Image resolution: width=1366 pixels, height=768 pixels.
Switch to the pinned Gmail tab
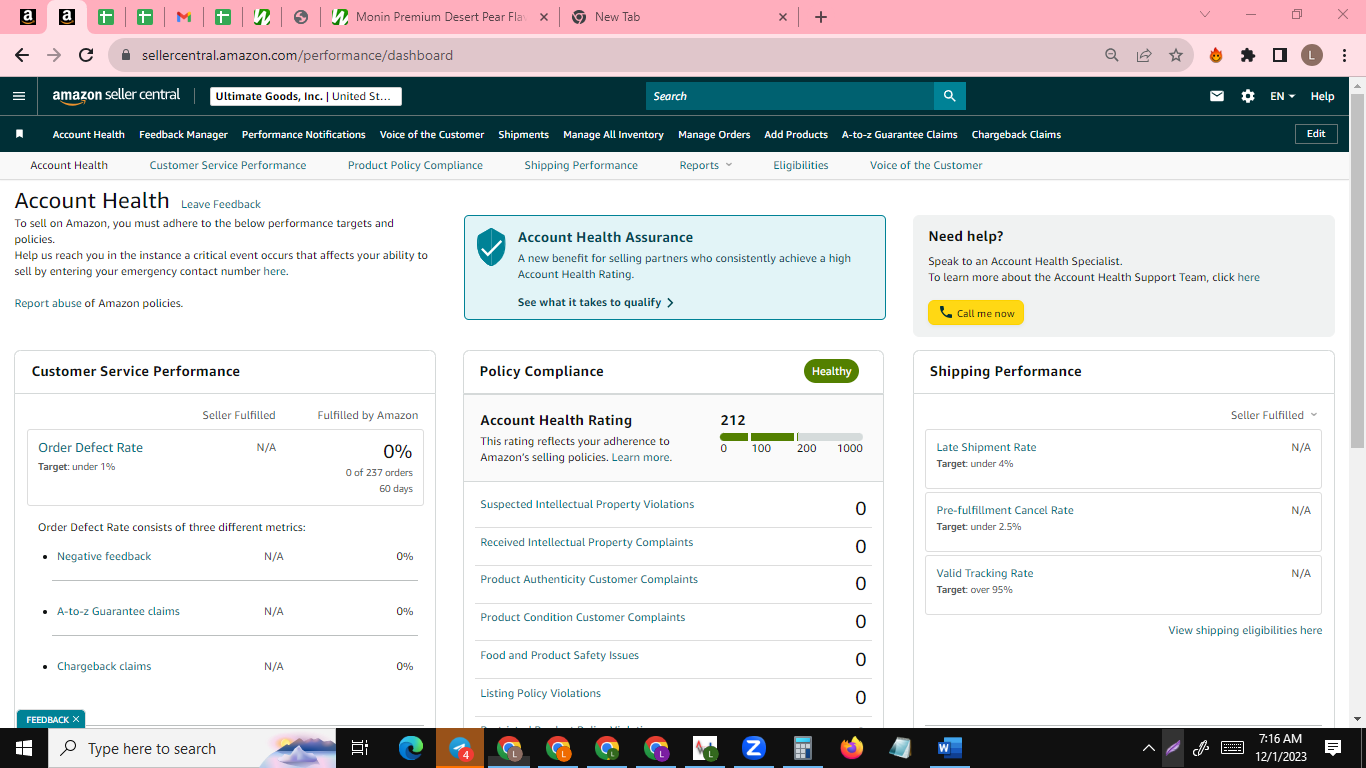(x=184, y=17)
